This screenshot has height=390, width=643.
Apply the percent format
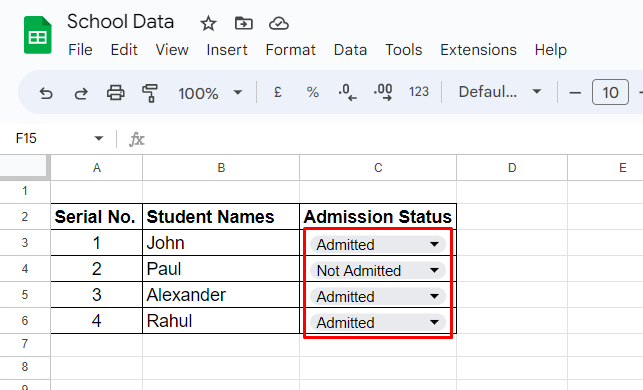(313, 92)
